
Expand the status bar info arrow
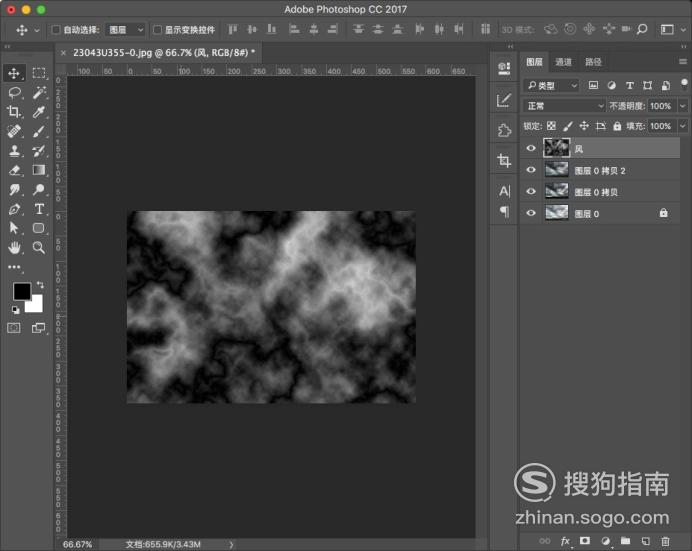click(x=231, y=544)
